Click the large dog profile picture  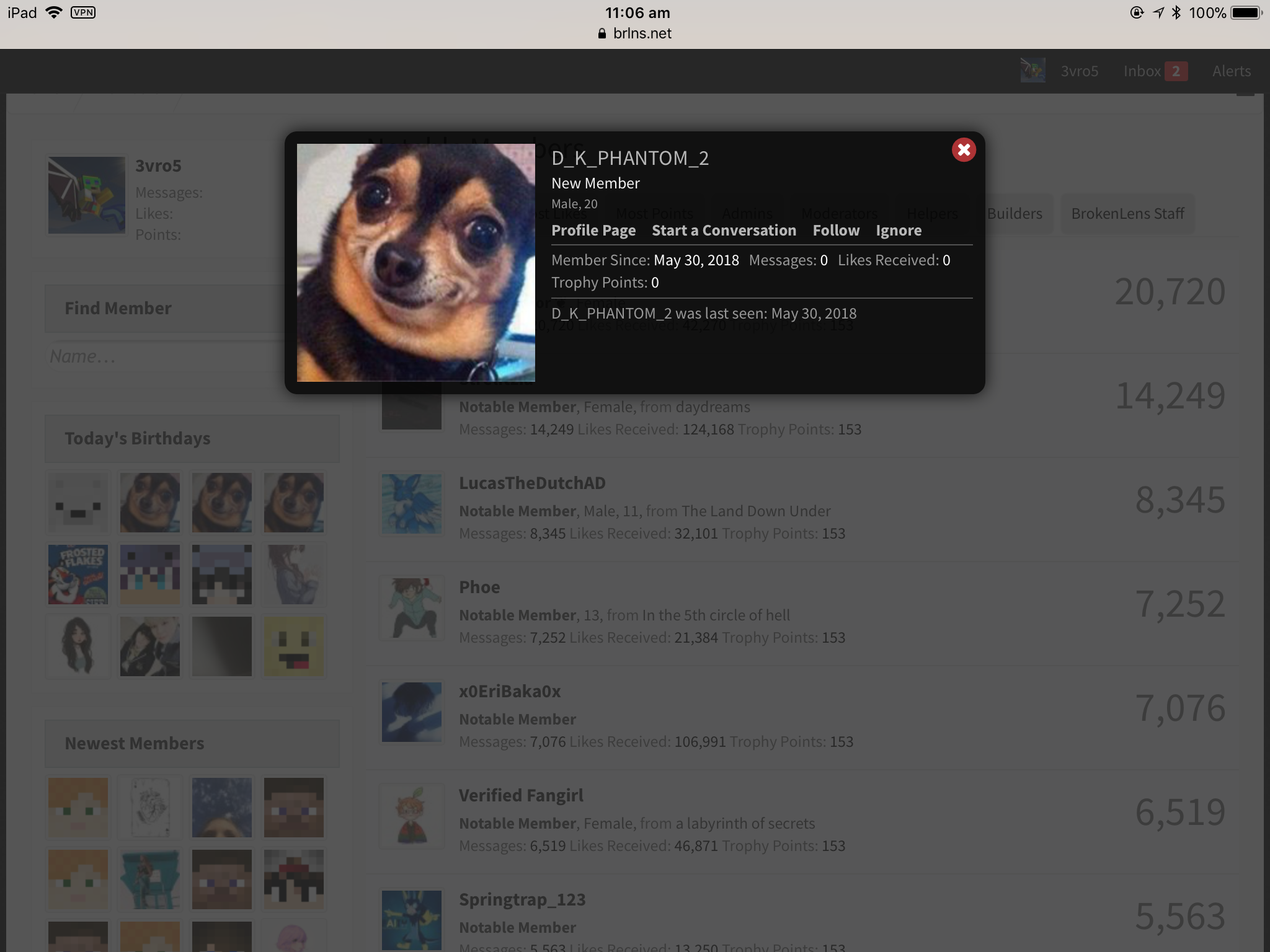pos(416,263)
